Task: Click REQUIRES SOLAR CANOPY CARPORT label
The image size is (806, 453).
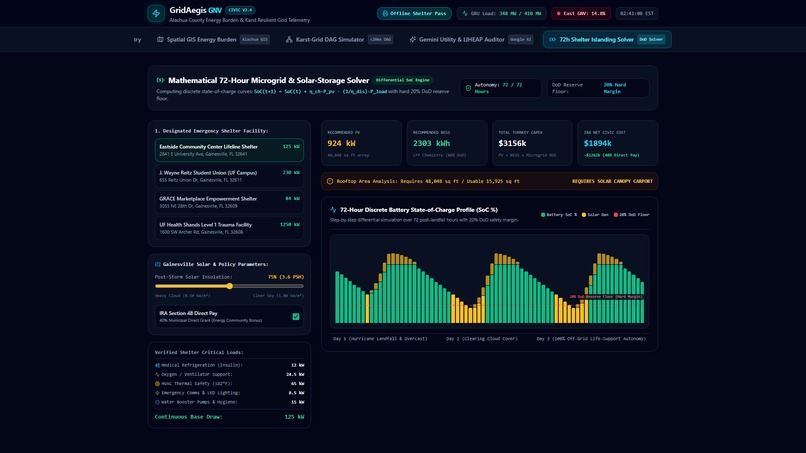Action: pos(612,181)
